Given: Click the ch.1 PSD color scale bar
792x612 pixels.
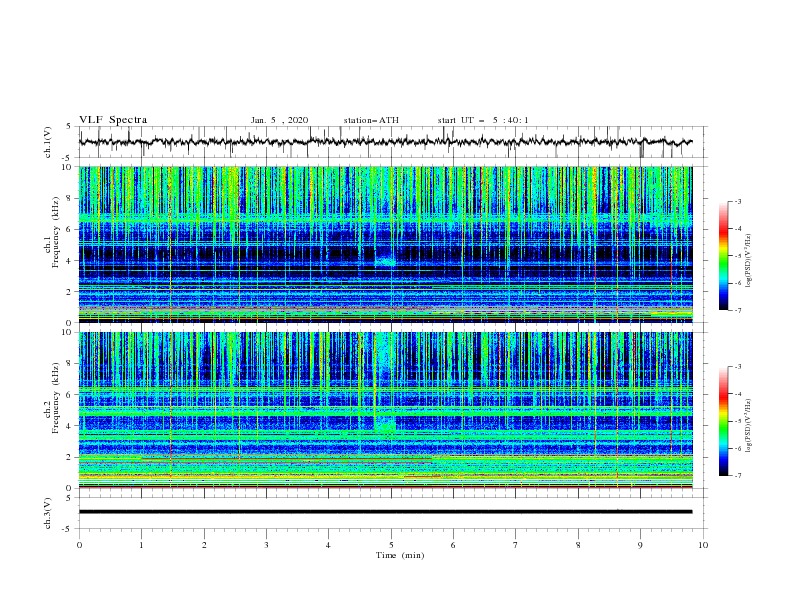Looking at the screenshot, I should (x=724, y=256).
